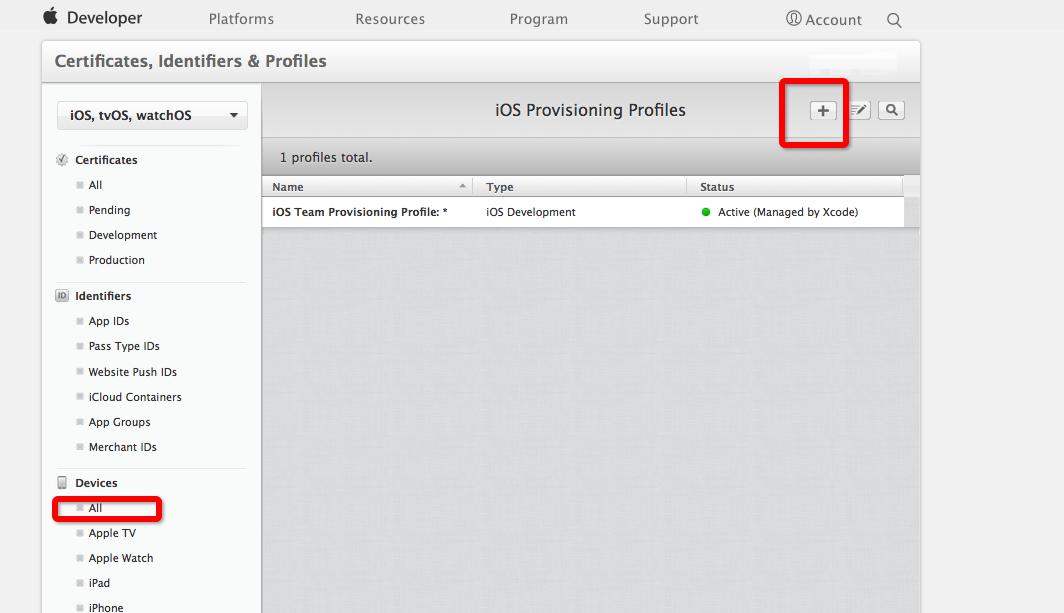Select All under Devices

click(x=95, y=508)
